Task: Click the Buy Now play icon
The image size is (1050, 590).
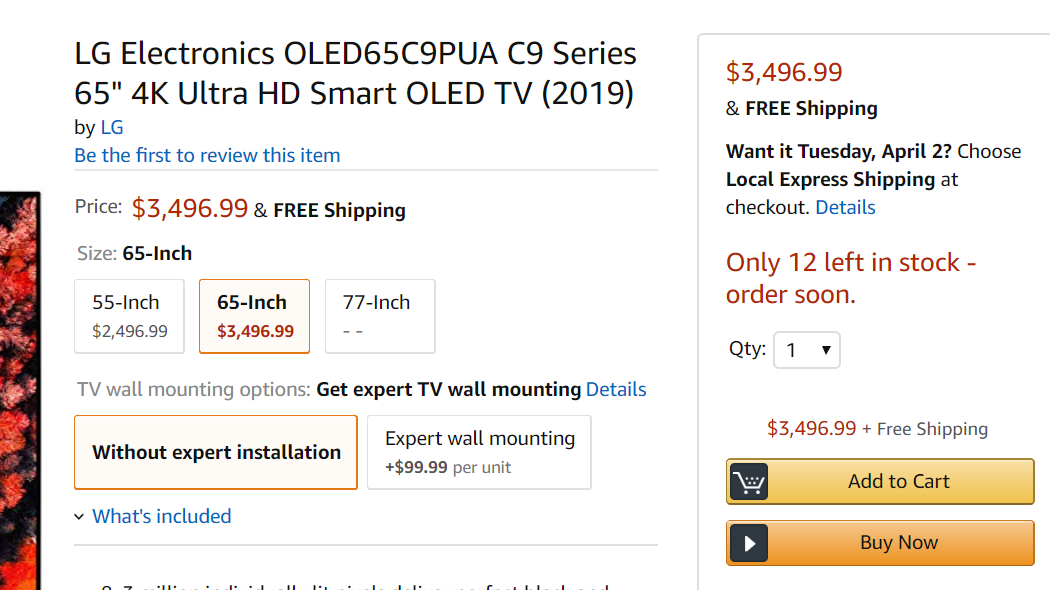Action: (749, 543)
